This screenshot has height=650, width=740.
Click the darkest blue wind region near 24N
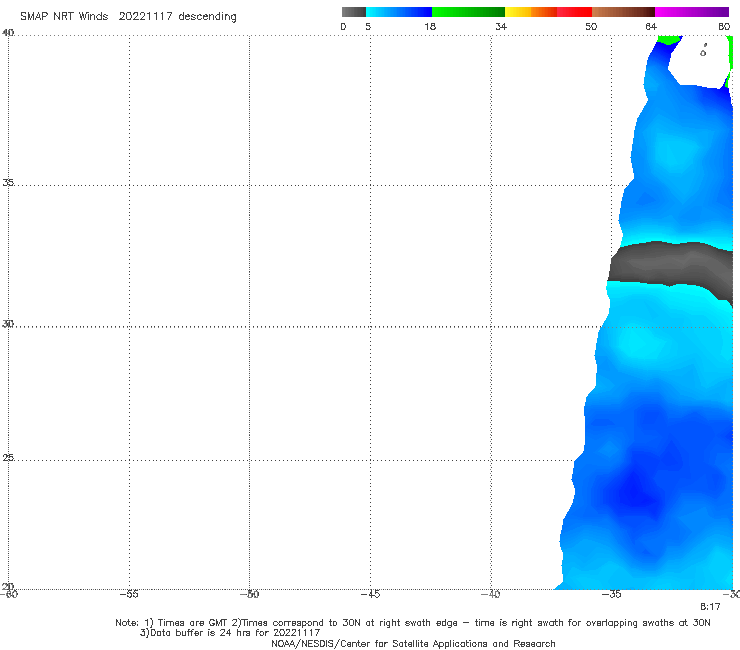click(x=635, y=491)
